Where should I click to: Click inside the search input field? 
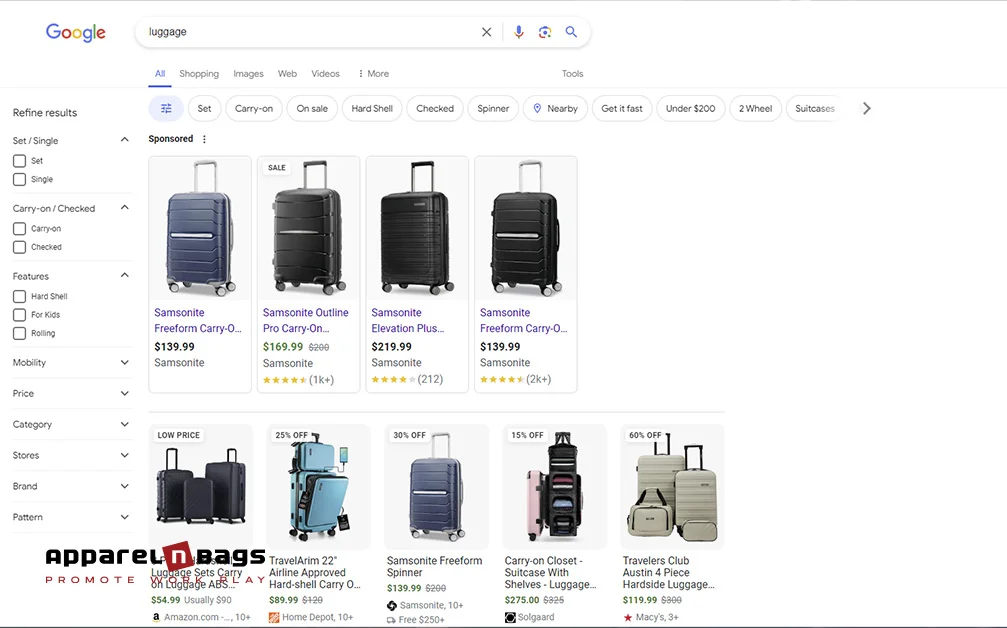coord(300,31)
